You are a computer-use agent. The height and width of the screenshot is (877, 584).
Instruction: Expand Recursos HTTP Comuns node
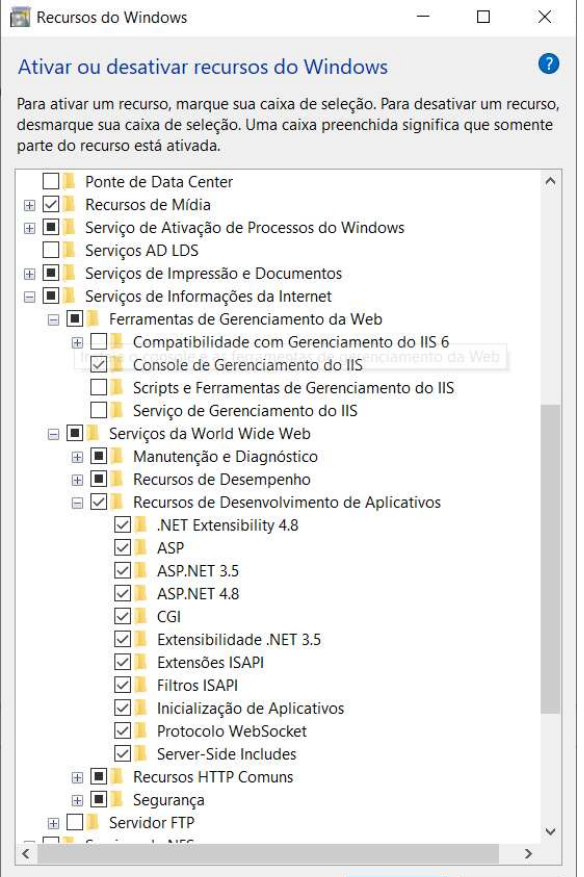(78, 778)
